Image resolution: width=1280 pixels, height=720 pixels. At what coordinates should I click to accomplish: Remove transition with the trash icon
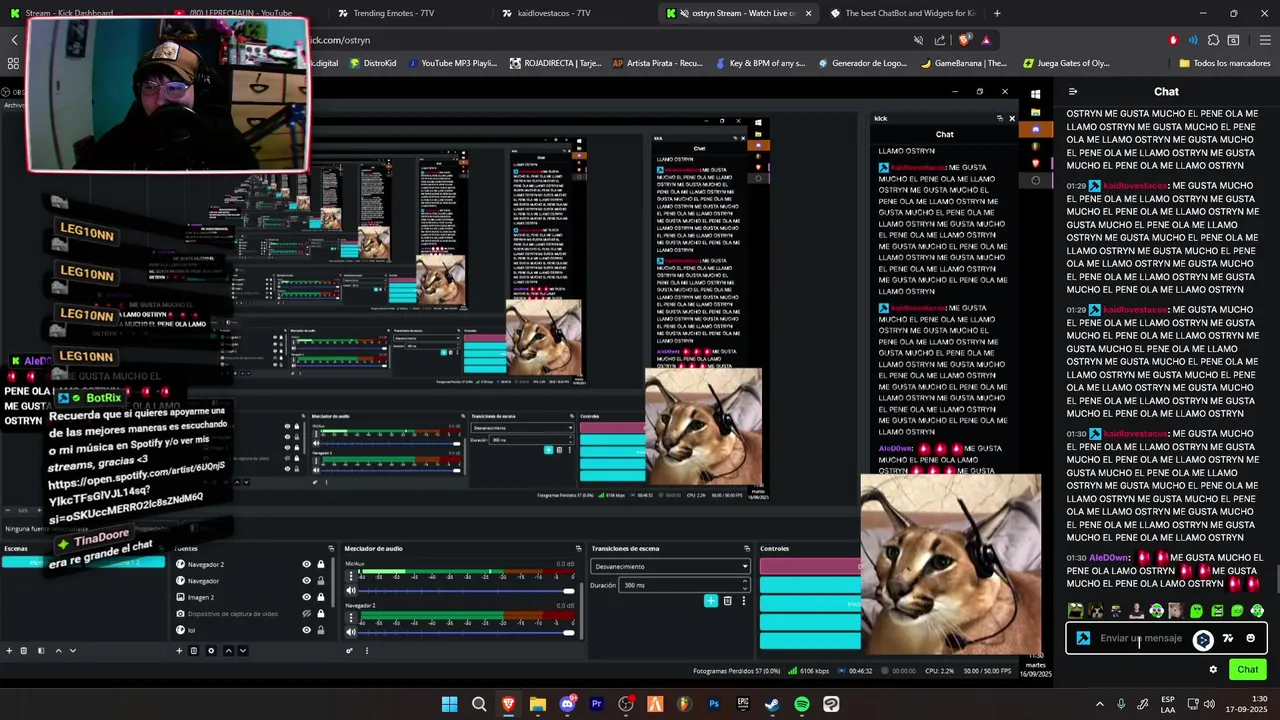727,600
